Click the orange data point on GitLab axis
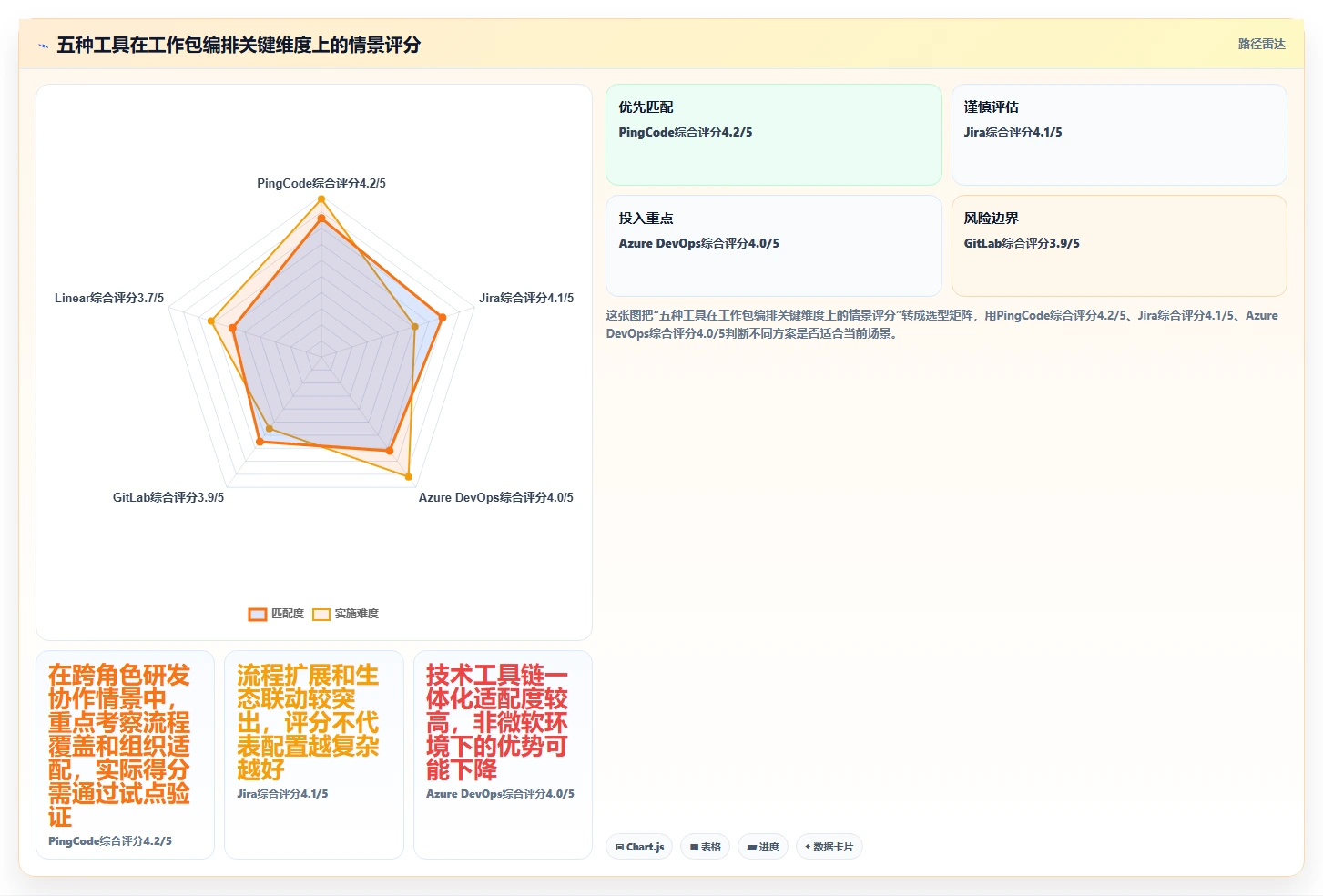The image size is (1323, 896). coord(260,442)
